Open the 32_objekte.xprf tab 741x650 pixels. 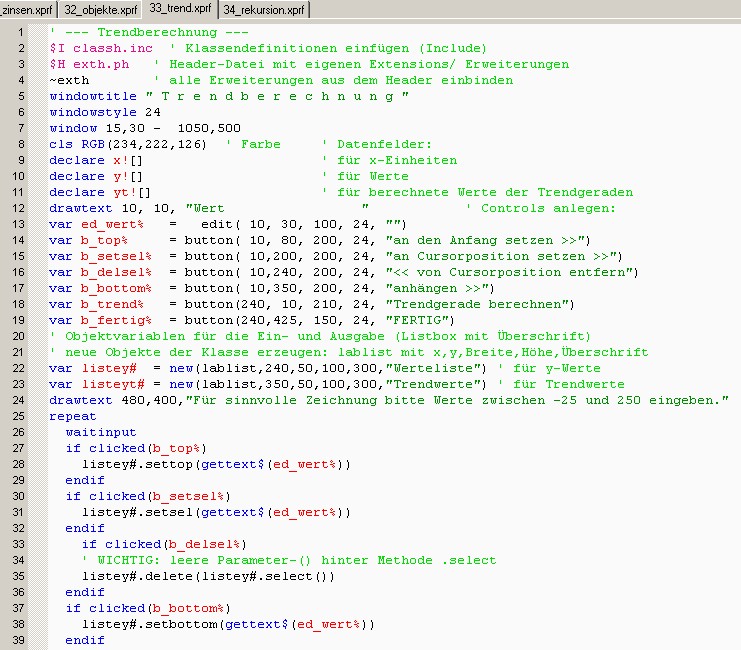101,9
